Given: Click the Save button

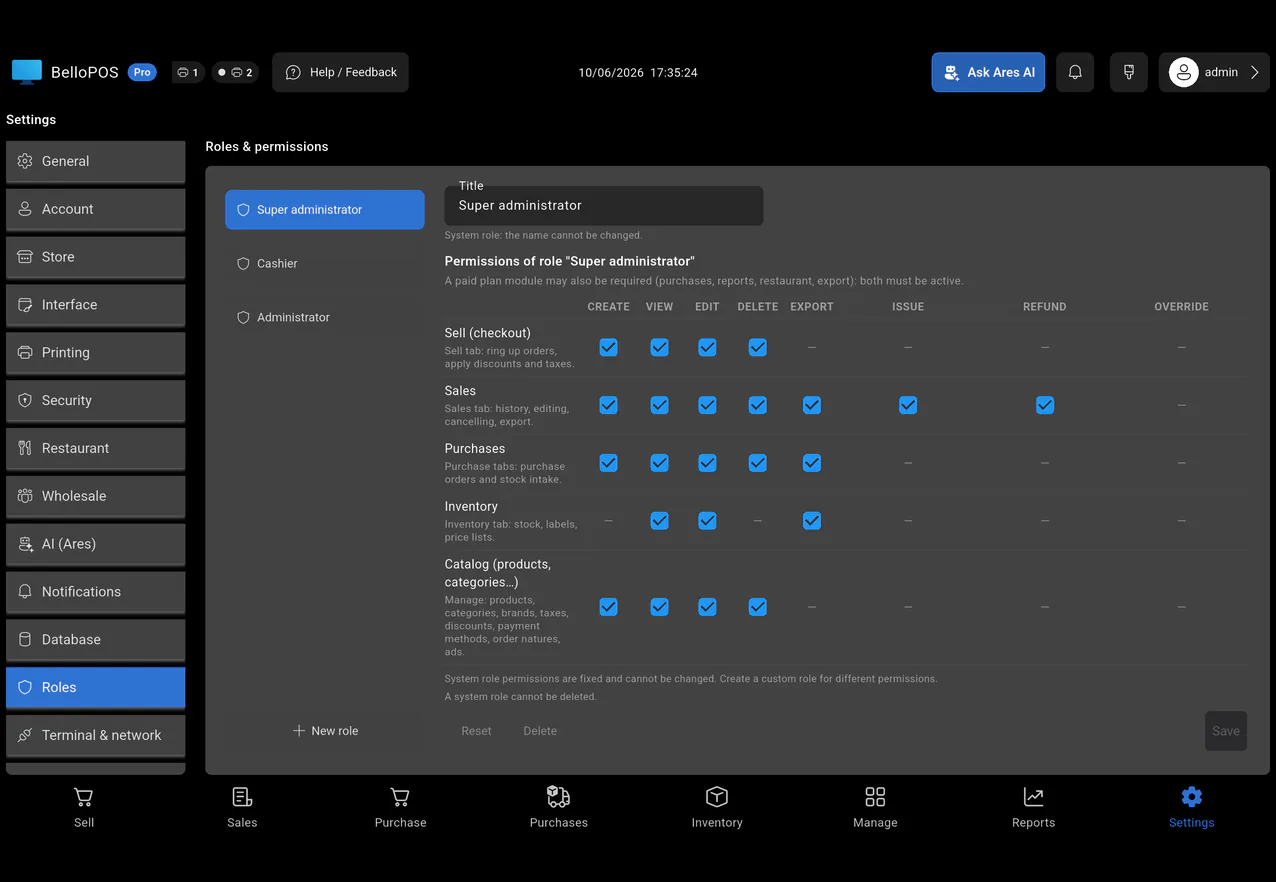Looking at the screenshot, I should pyautogui.click(x=1226, y=731).
